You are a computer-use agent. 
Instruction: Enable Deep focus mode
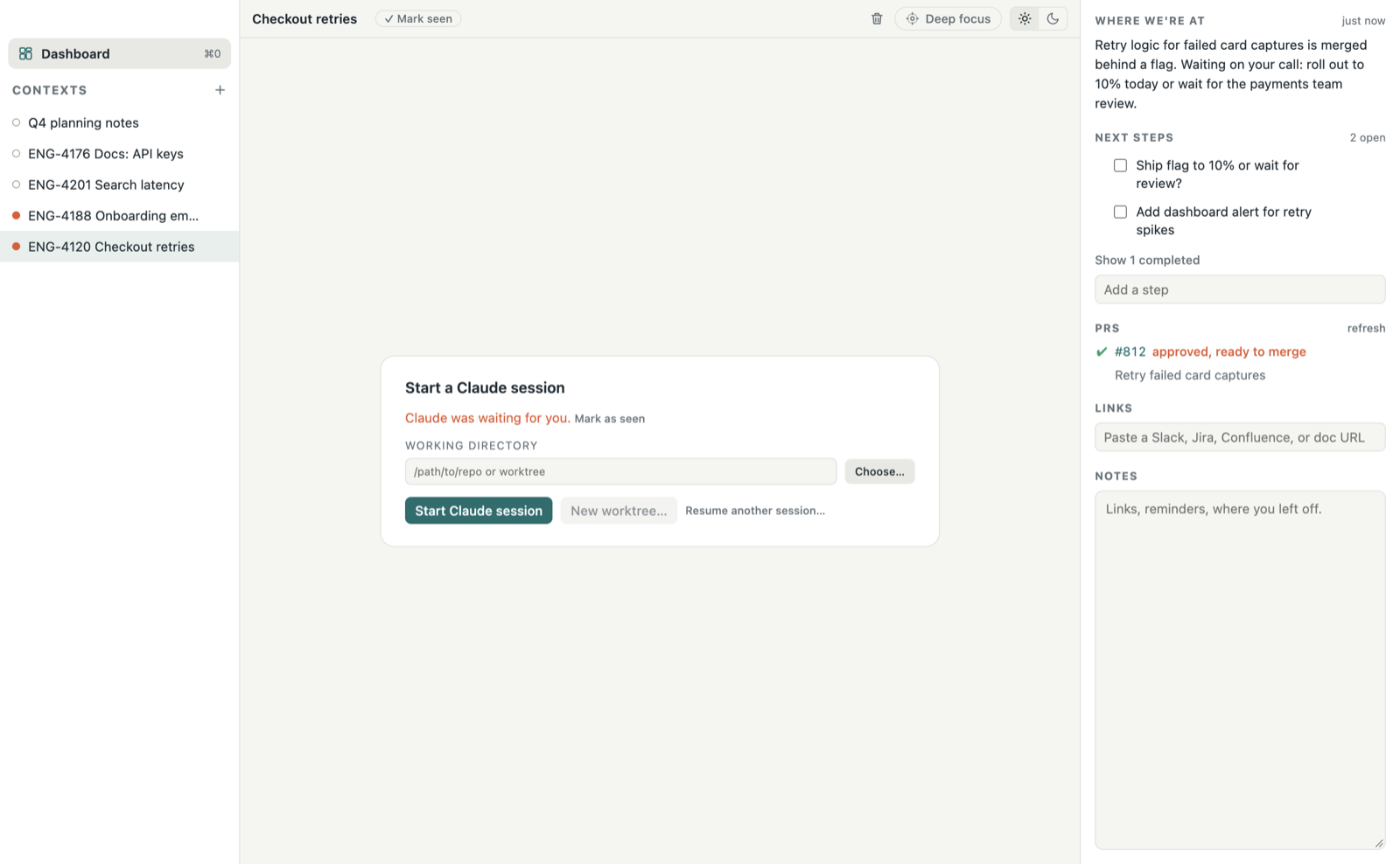[948, 18]
